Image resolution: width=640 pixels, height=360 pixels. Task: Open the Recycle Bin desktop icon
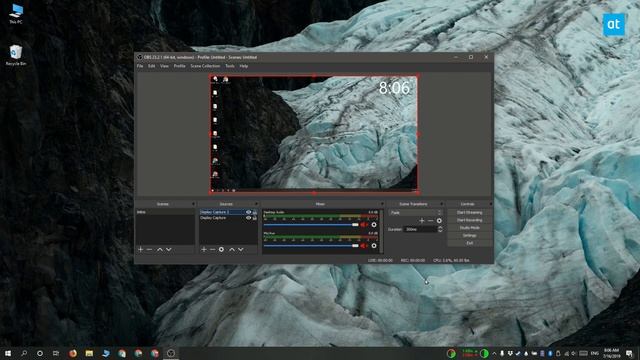click(x=16, y=55)
